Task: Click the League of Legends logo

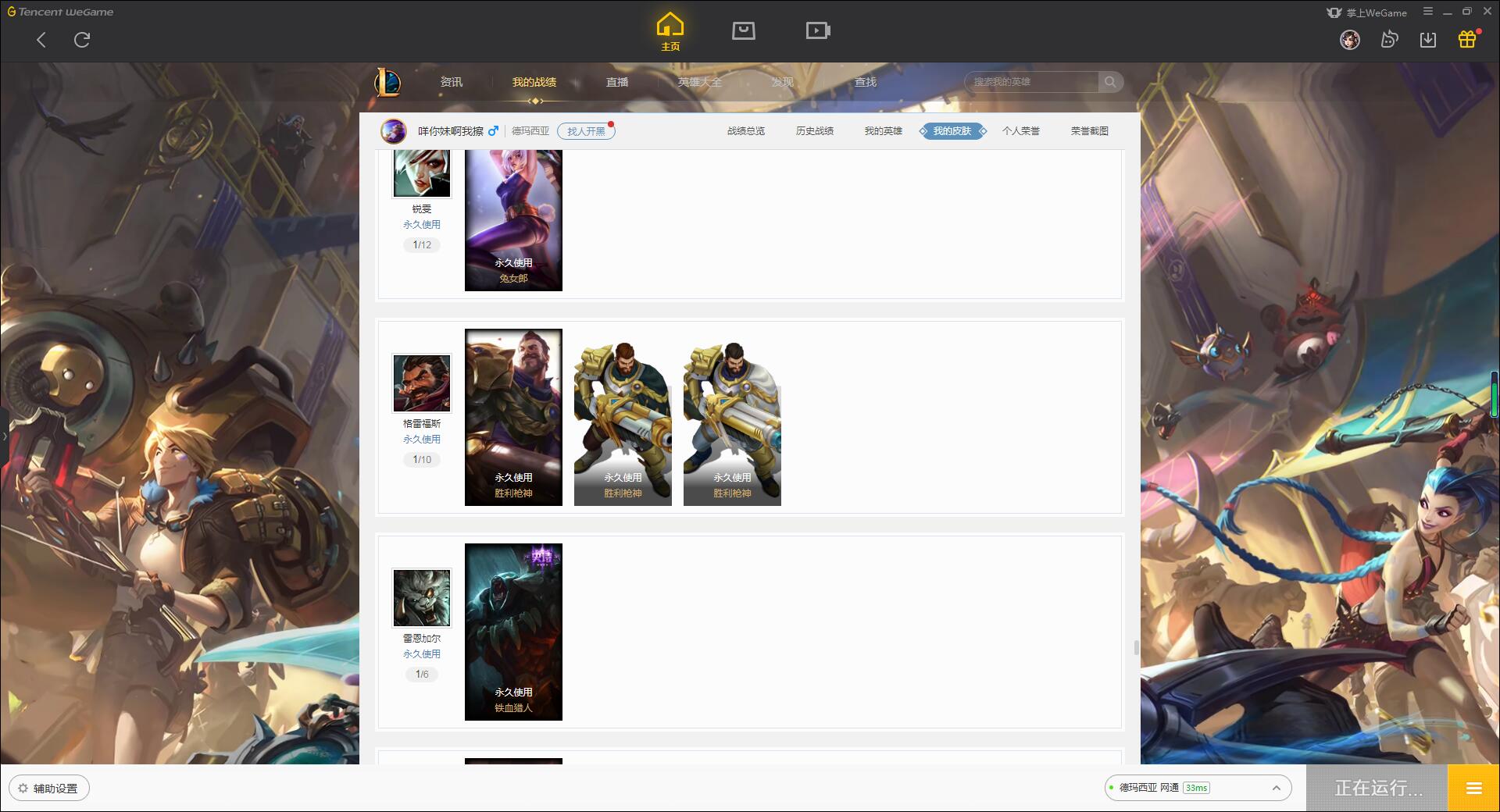Action: tap(387, 82)
